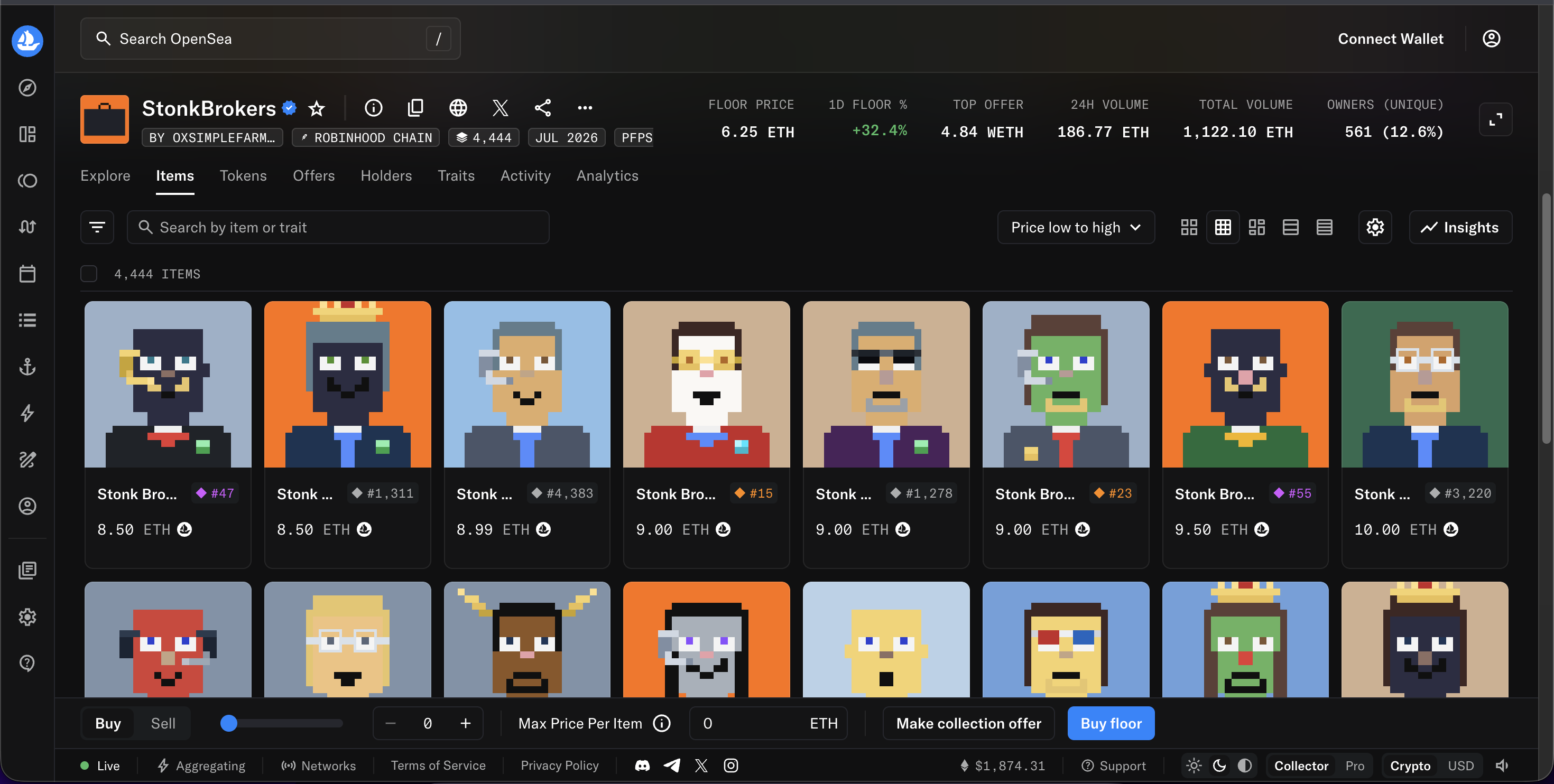This screenshot has height=784, width=1554.
Task: Open the profile sidebar icon
Action: 27,506
